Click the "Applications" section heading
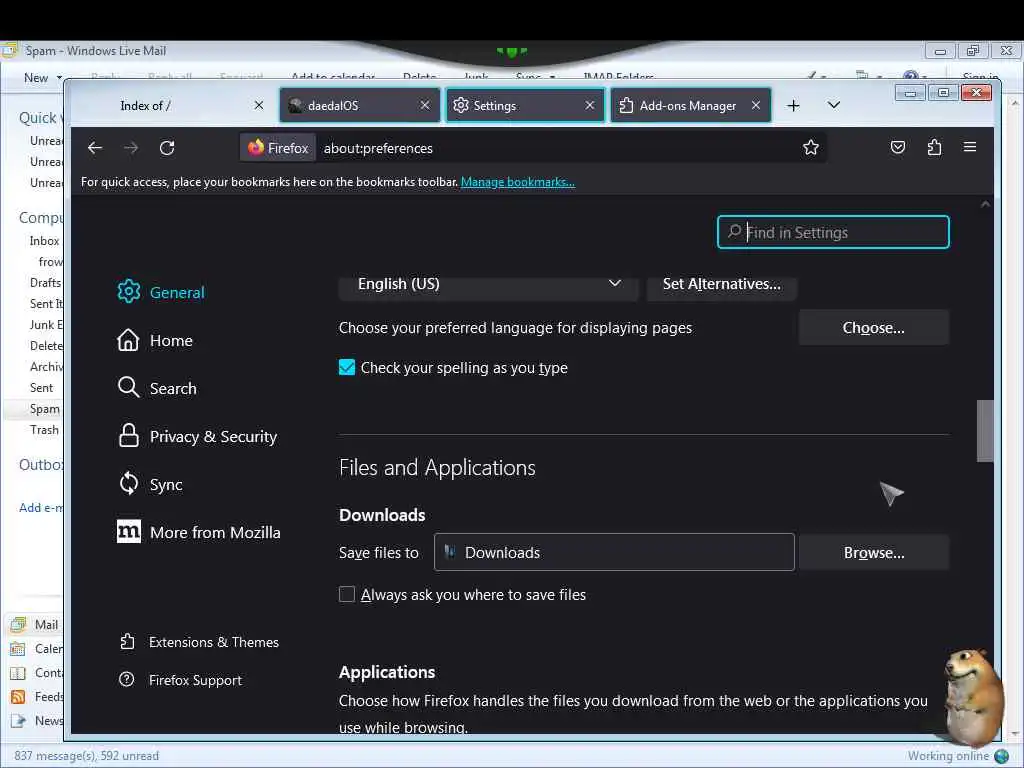Image resolution: width=1024 pixels, height=768 pixels. (387, 672)
